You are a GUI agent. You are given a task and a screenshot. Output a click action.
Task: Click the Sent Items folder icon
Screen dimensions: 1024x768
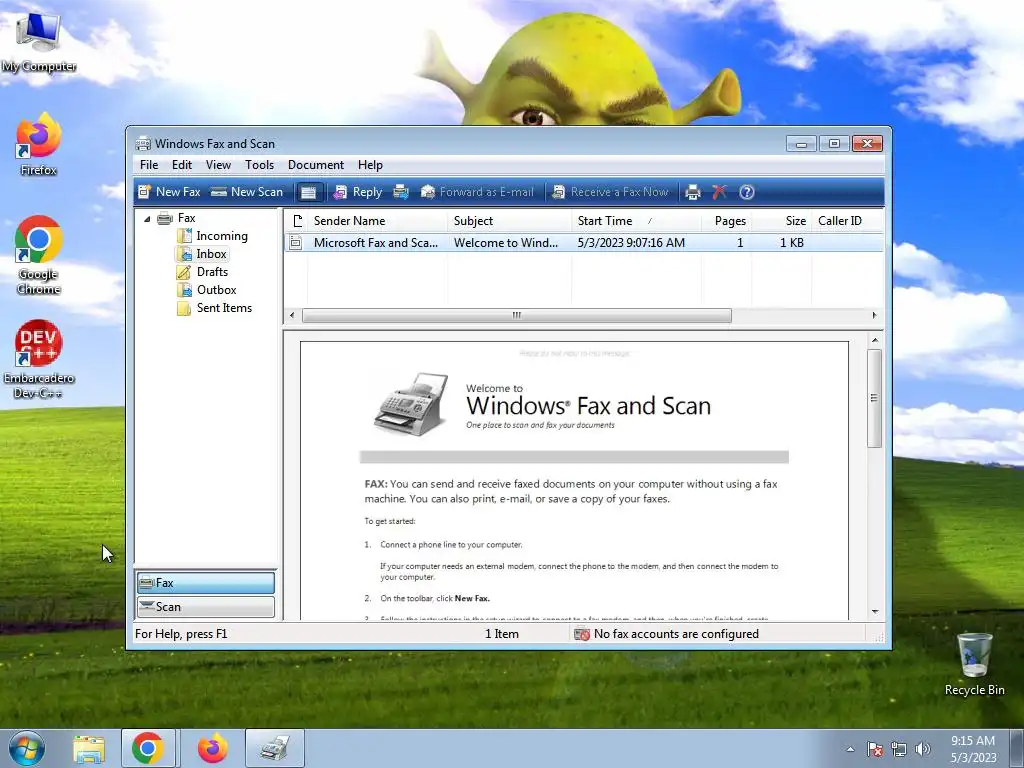184,308
